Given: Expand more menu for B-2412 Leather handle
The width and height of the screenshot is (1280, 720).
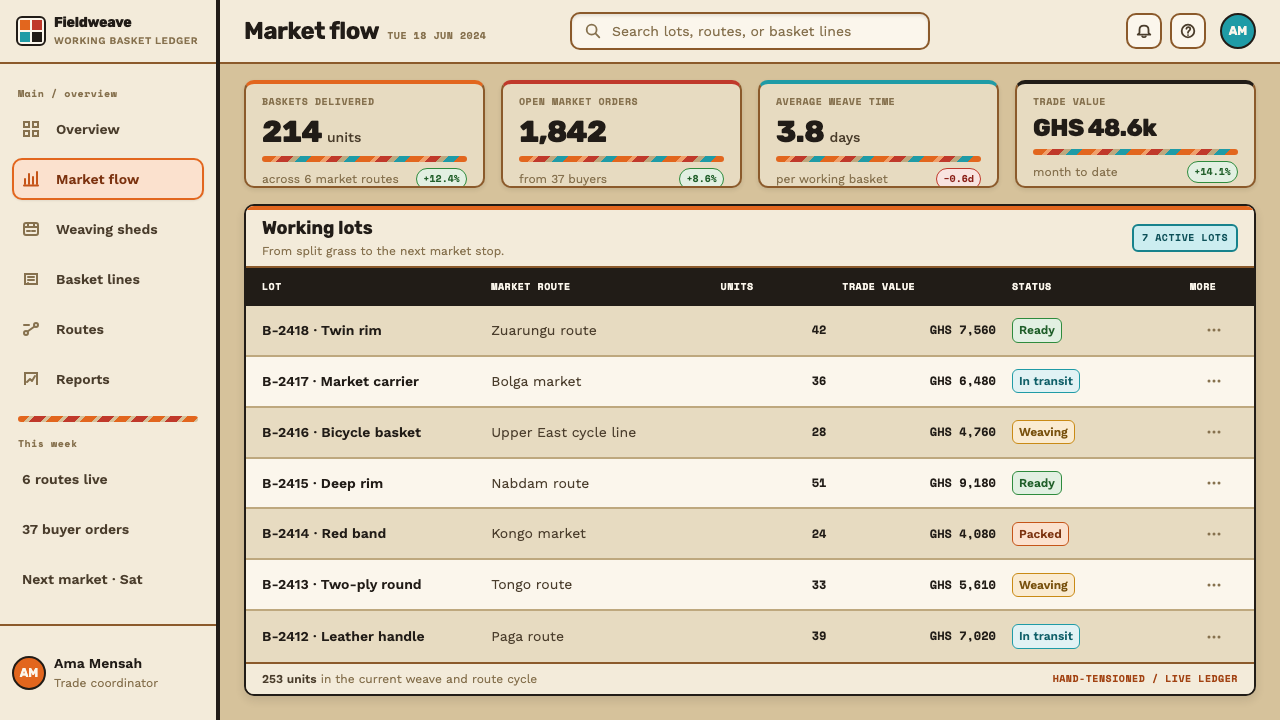Looking at the screenshot, I should [1214, 636].
